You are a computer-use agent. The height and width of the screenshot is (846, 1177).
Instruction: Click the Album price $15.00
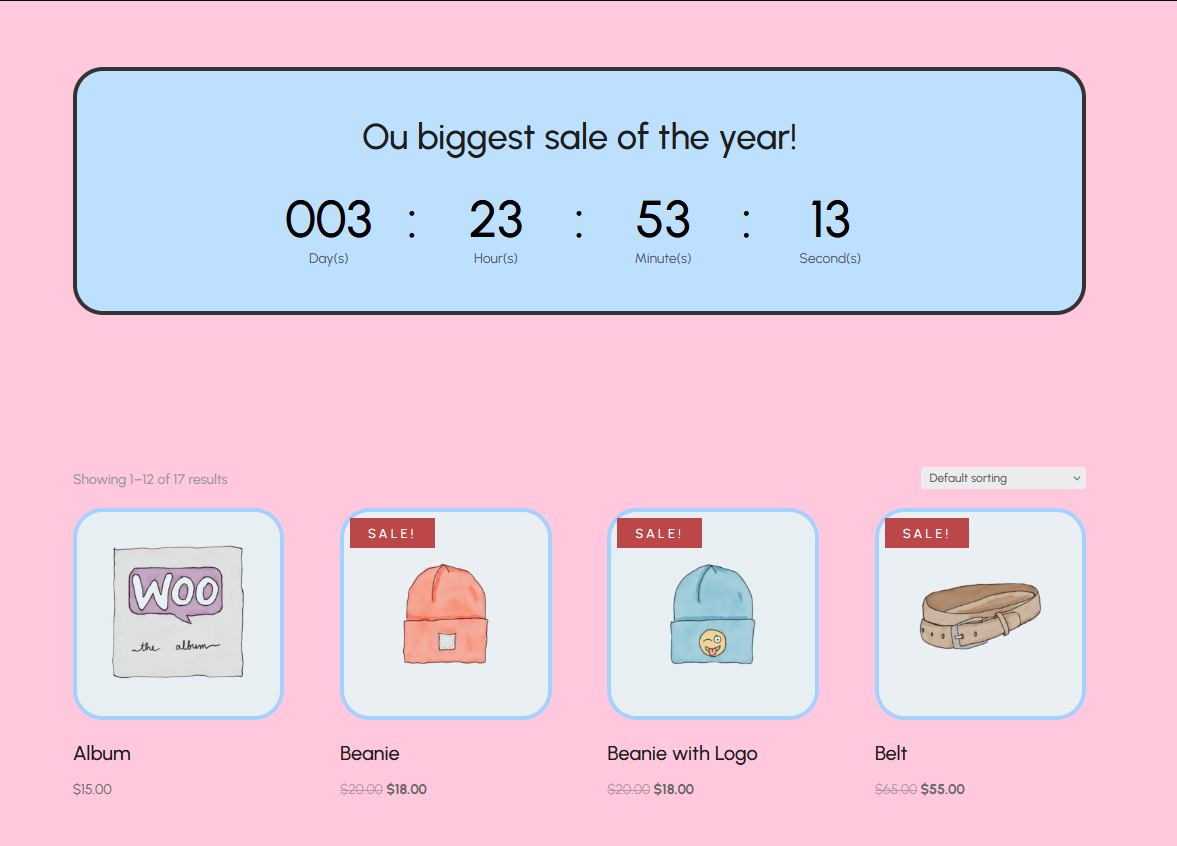[x=92, y=789]
